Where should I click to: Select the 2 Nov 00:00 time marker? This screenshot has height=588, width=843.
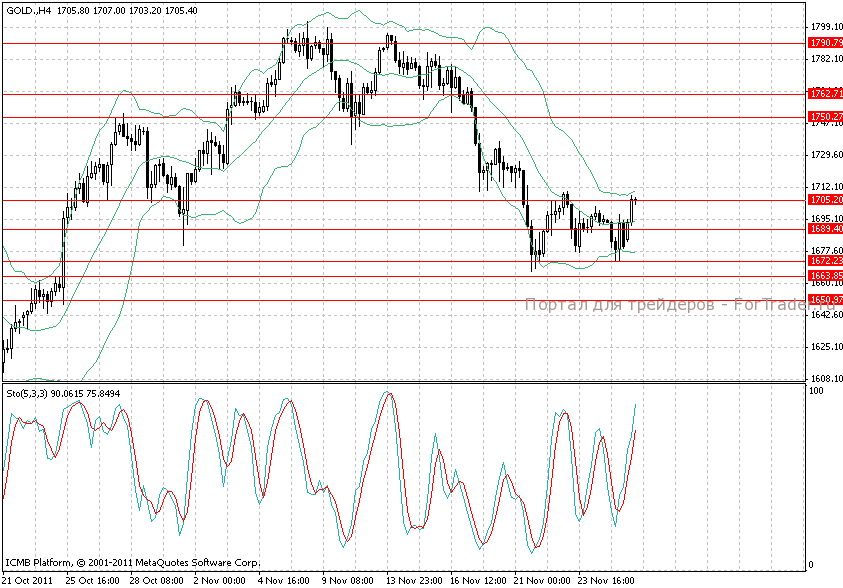pos(219,580)
